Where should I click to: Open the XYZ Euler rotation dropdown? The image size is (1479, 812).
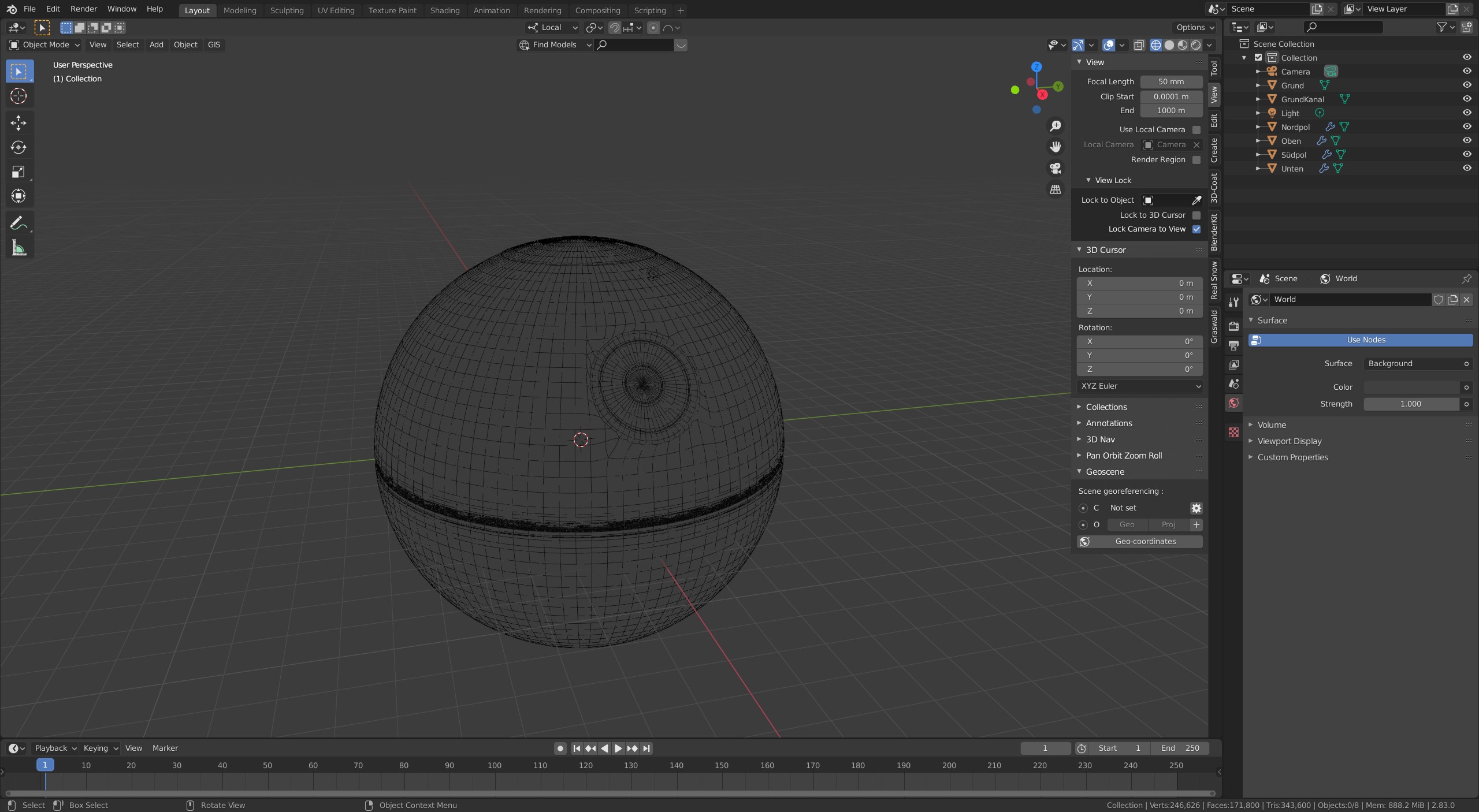click(x=1139, y=386)
